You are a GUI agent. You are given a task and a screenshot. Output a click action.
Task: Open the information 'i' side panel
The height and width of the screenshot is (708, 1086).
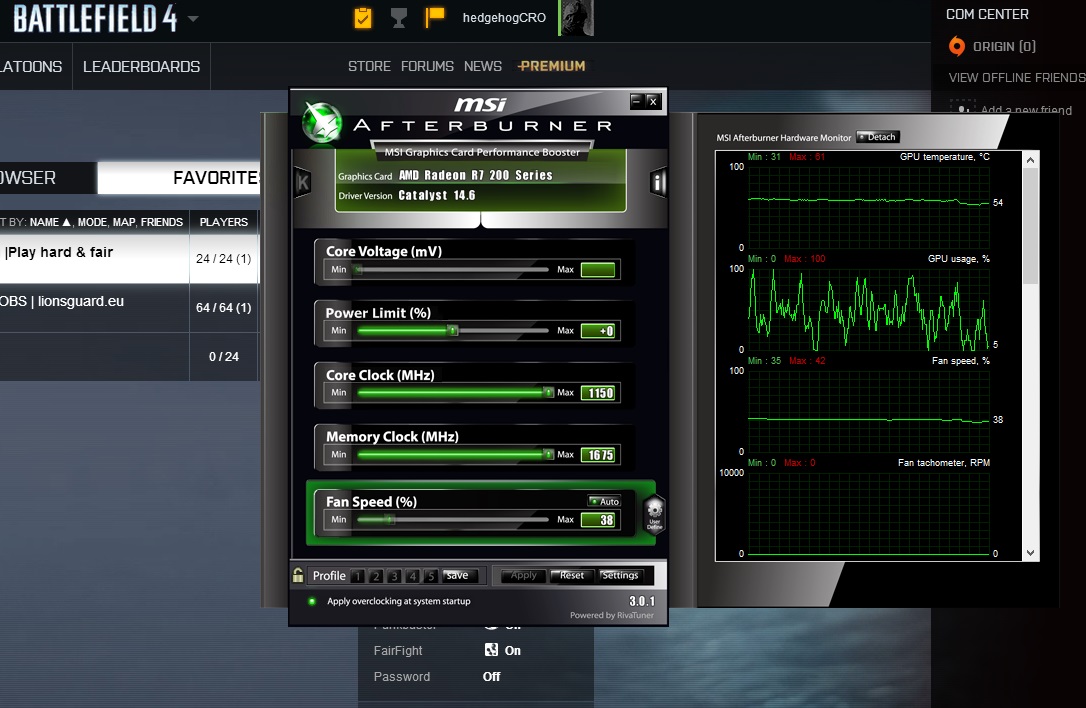tap(658, 182)
